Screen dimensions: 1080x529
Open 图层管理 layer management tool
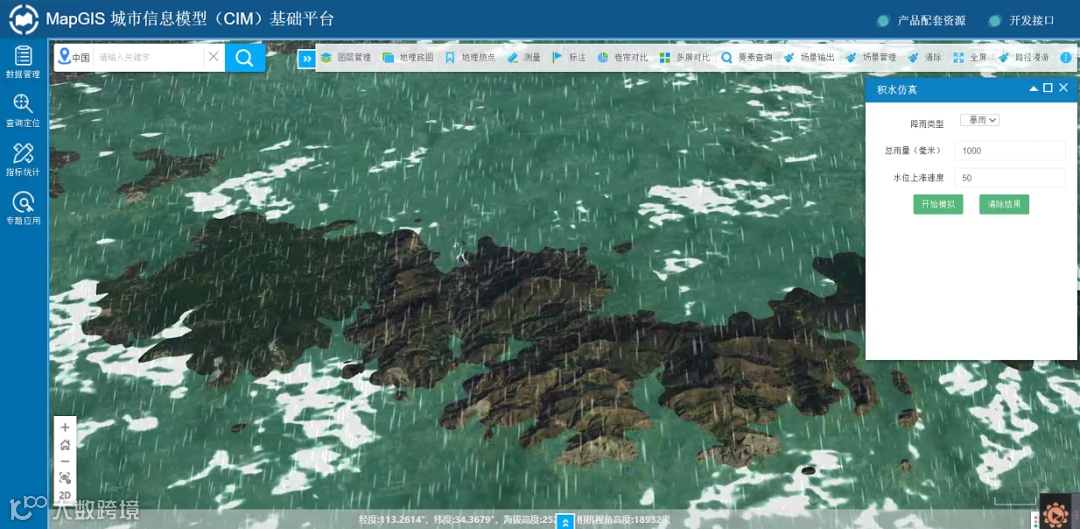click(346, 59)
